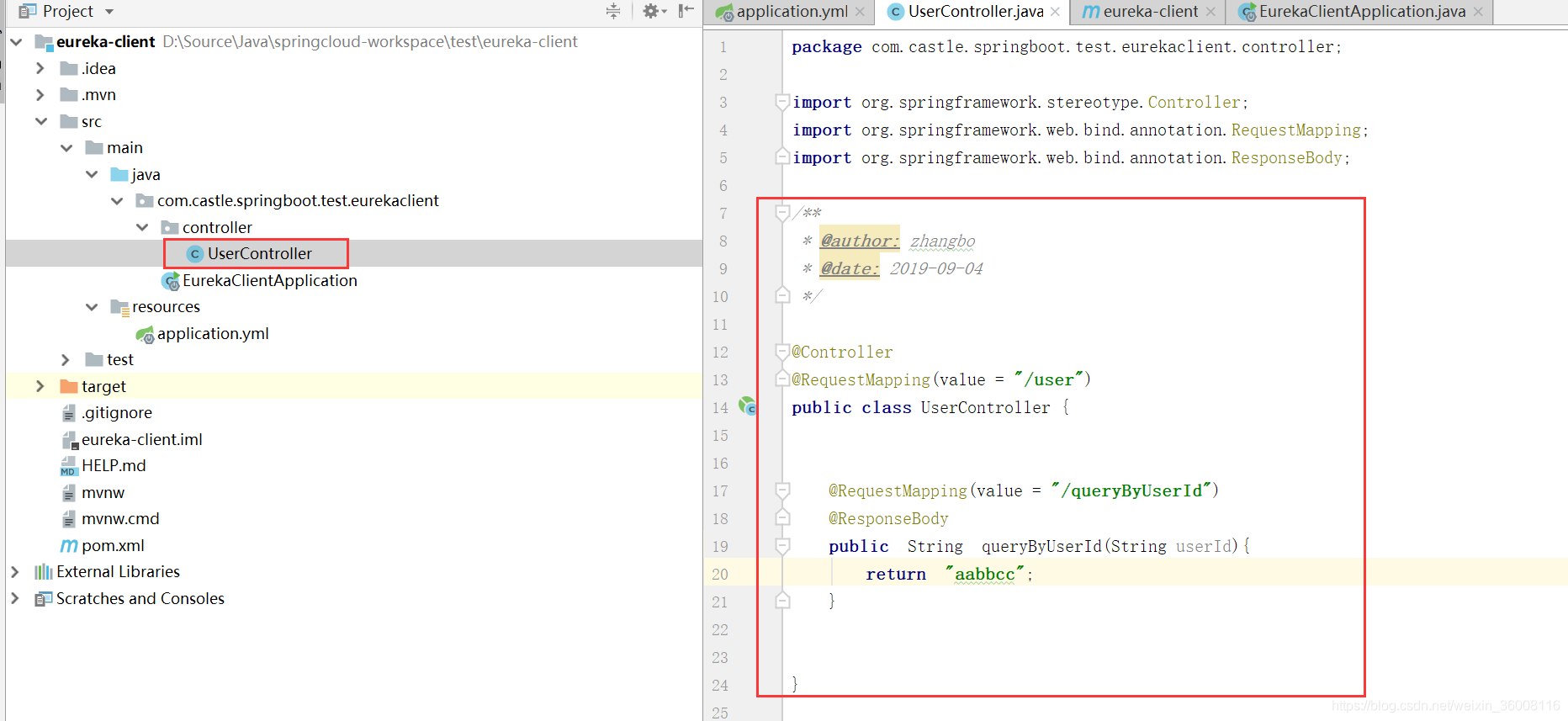Expand the test folder
The width and height of the screenshot is (1568, 721).
(x=66, y=359)
